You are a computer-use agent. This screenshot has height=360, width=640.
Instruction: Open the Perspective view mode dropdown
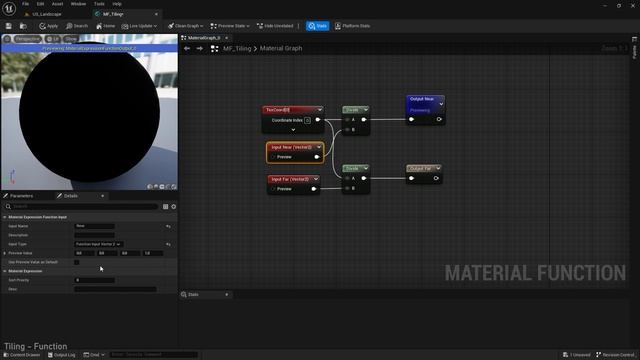point(27,39)
